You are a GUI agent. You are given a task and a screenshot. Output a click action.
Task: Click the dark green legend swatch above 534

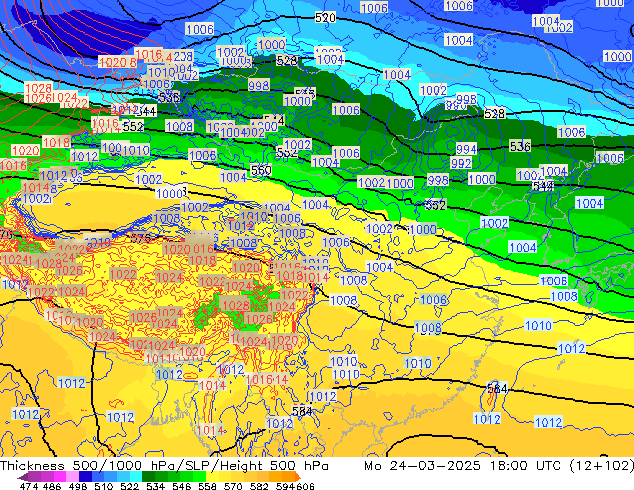coord(148,477)
